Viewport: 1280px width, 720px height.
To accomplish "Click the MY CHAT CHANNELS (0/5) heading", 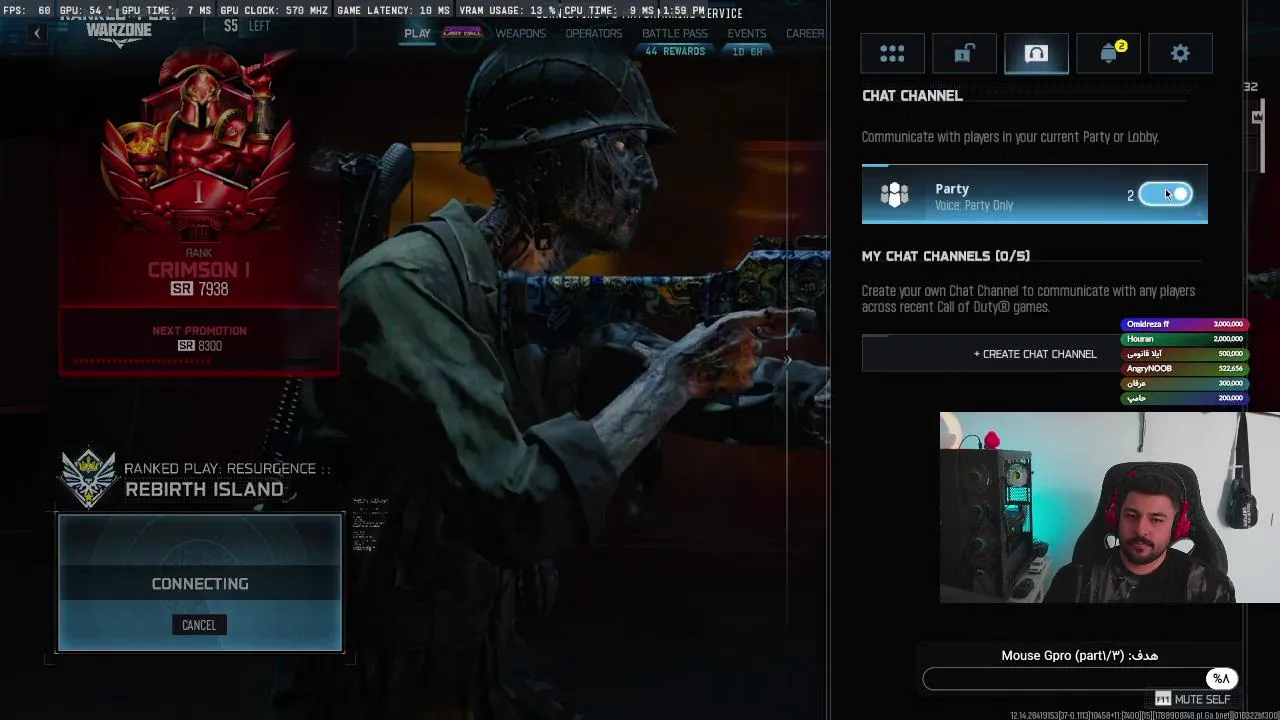I will pyautogui.click(x=946, y=256).
